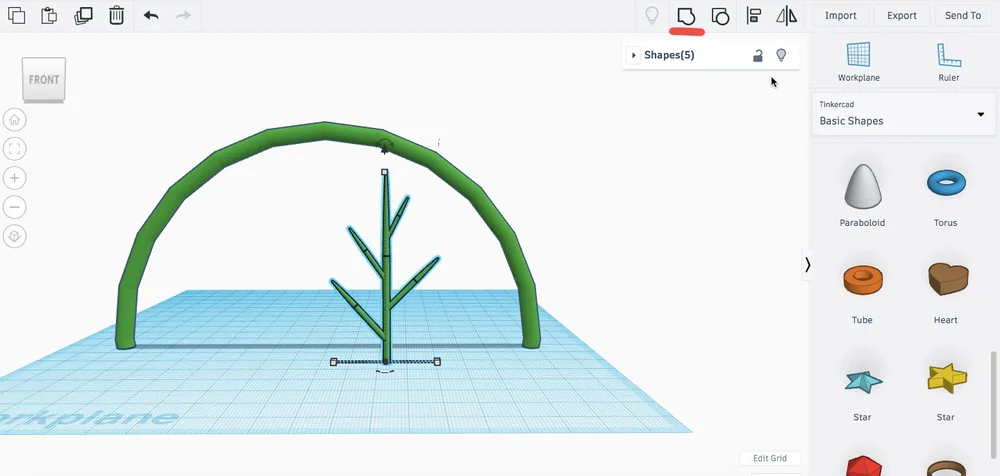Ungroup shapes using toolbar icon

(x=720, y=15)
